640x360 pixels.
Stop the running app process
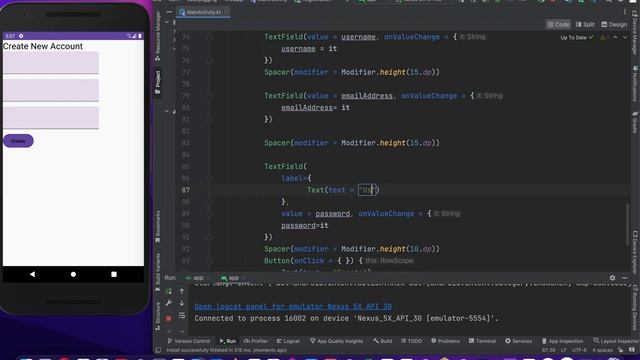point(169,318)
